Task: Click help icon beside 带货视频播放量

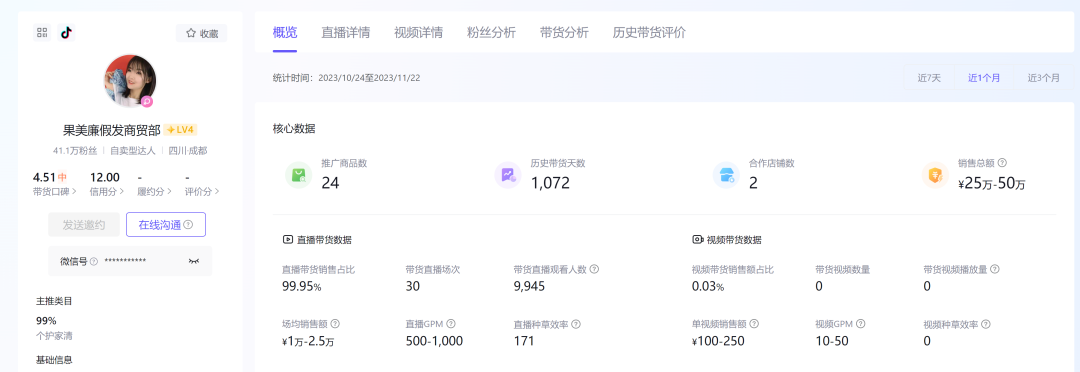Action: click(x=995, y=269)
